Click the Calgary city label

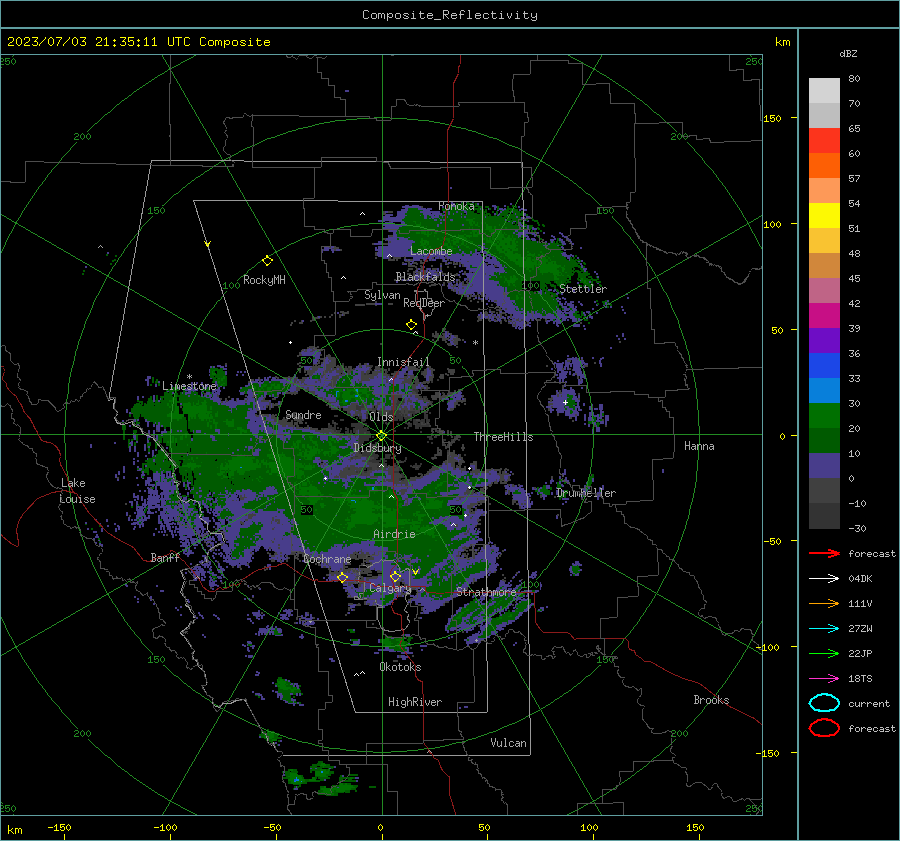click(390, 588)
